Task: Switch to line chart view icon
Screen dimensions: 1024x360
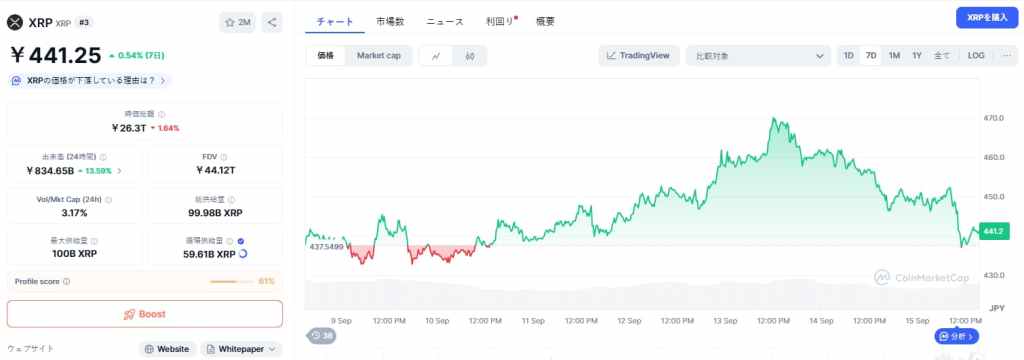Action: tap(436, 57)
